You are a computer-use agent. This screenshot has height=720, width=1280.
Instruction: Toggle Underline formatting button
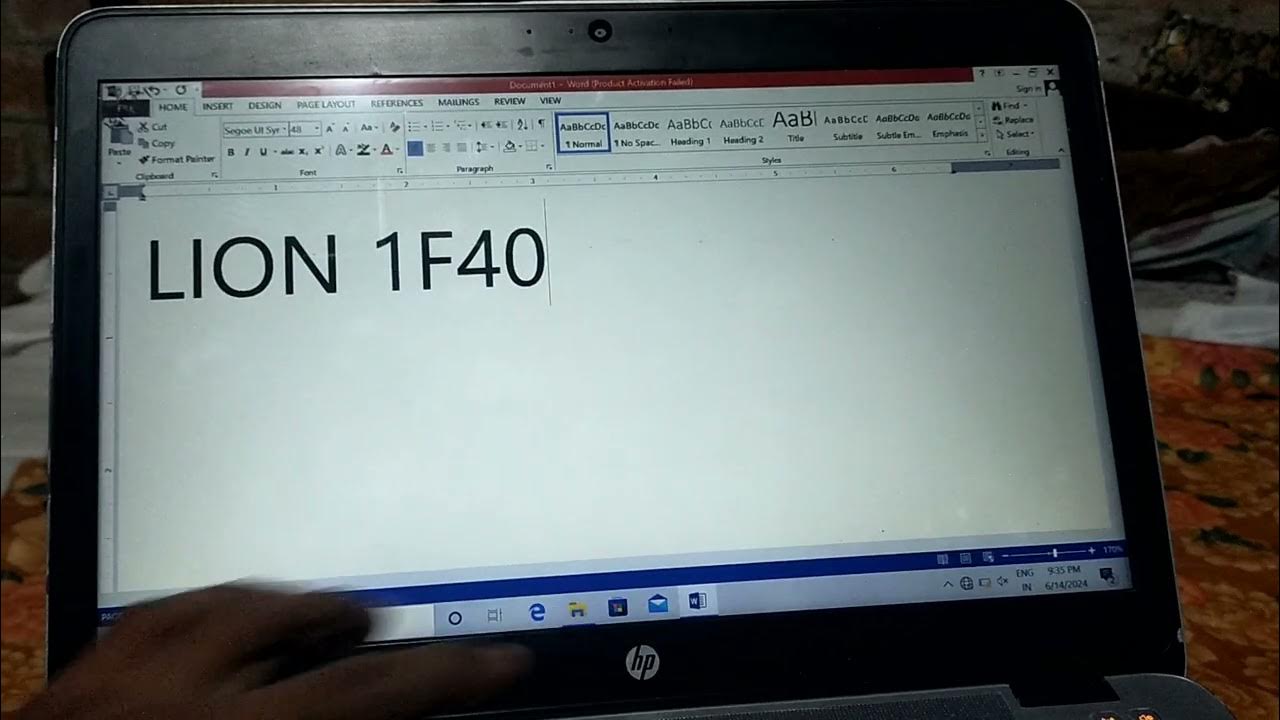coord(263,152)
